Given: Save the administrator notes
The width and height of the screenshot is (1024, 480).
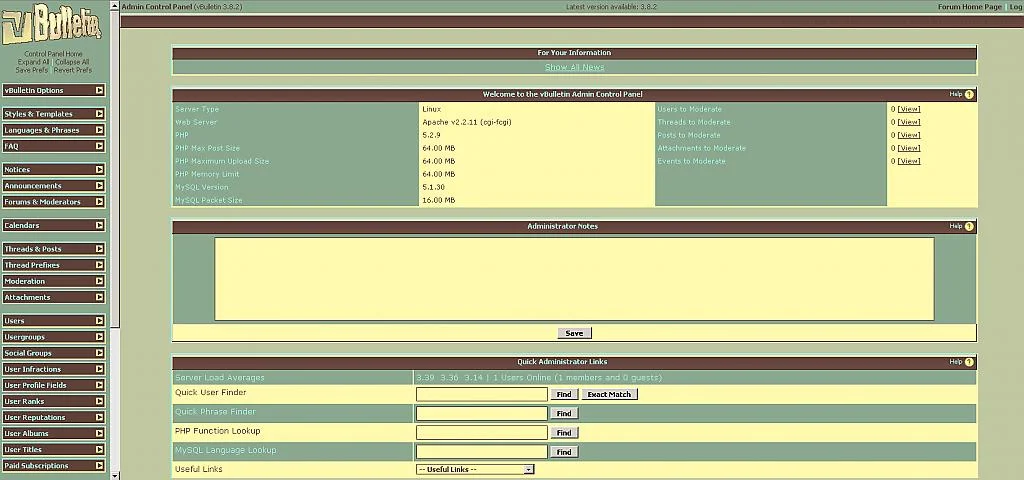Looking at the screenshot, I should tap(574, 333).
